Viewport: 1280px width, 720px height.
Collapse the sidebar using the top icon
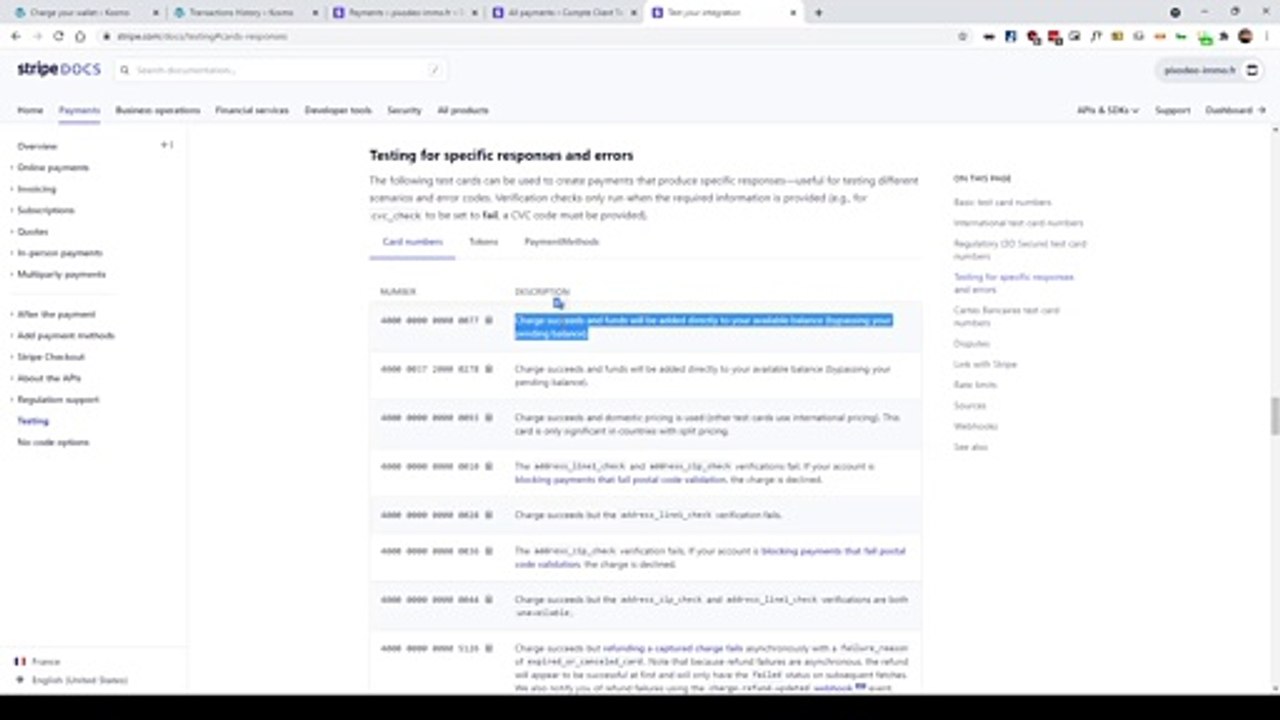coord(167,146)
